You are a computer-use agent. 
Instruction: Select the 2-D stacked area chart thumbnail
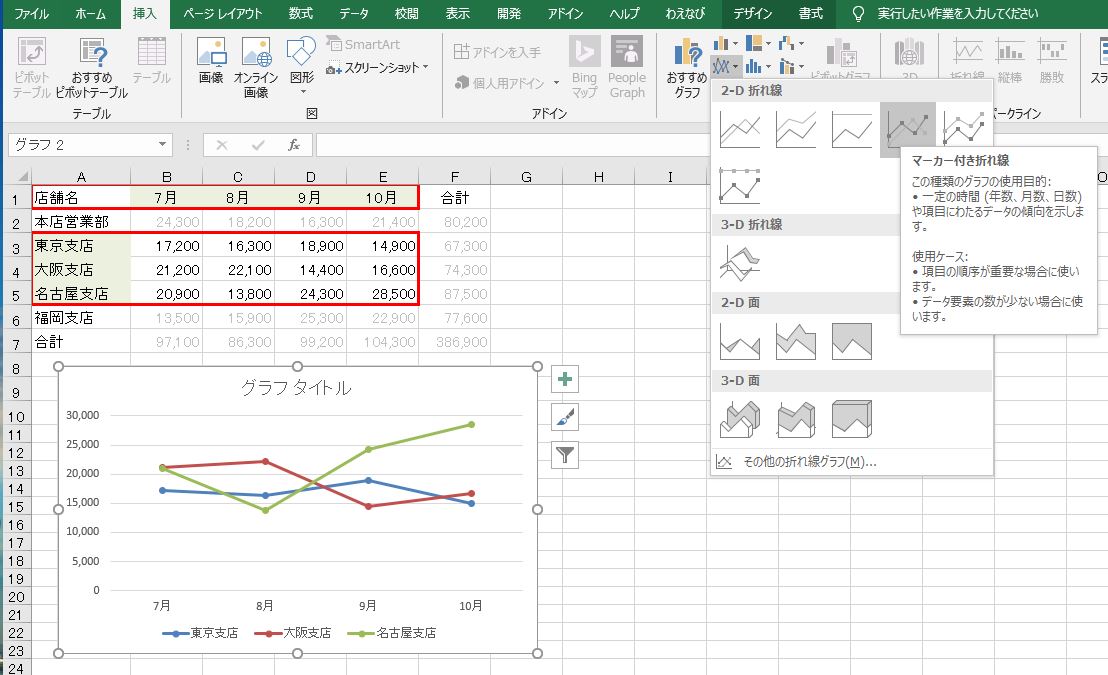click(796, 341)
